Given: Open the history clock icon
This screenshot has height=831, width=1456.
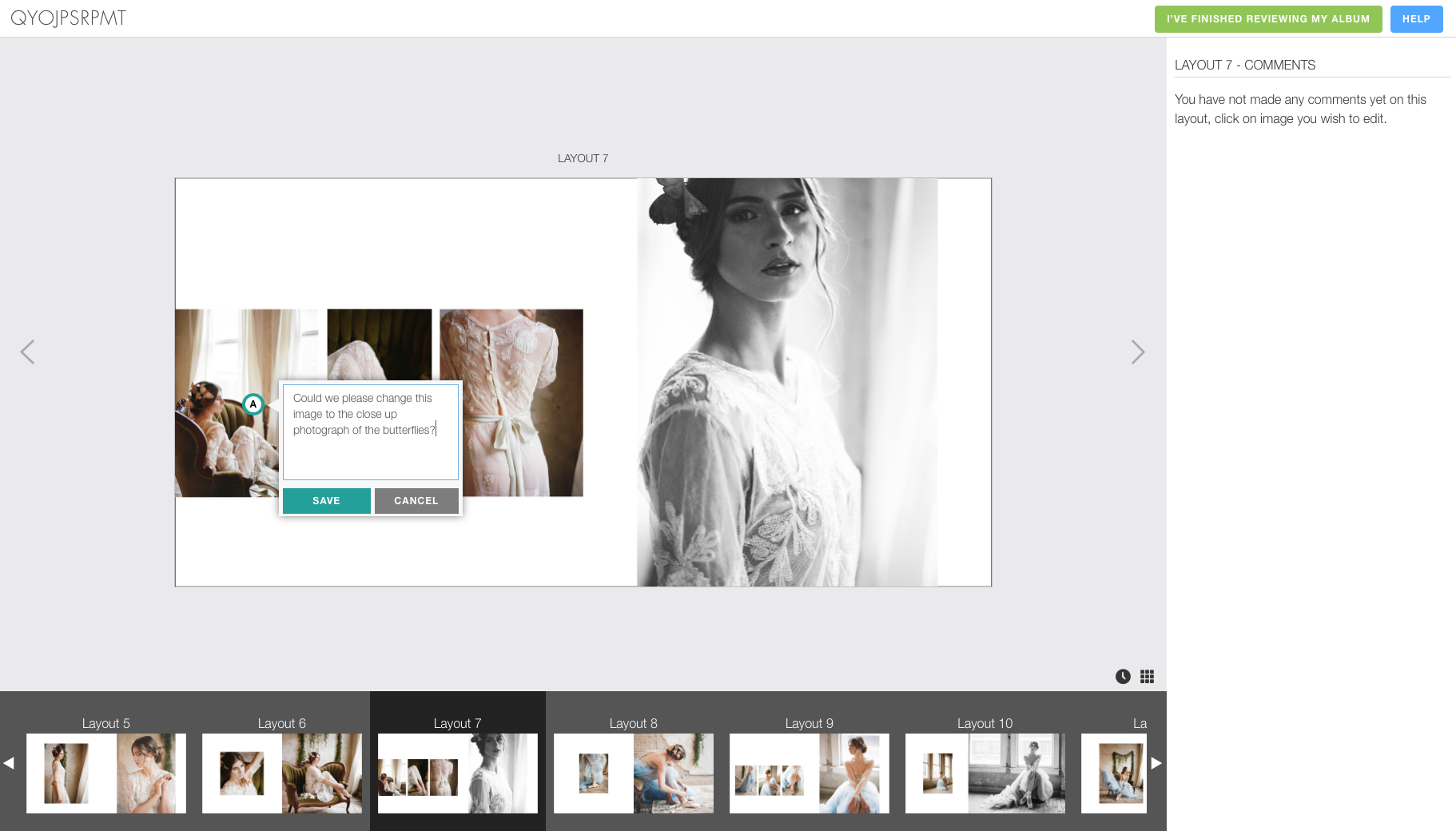Looking at the screenshot, I should click(x=1123, y=677).
